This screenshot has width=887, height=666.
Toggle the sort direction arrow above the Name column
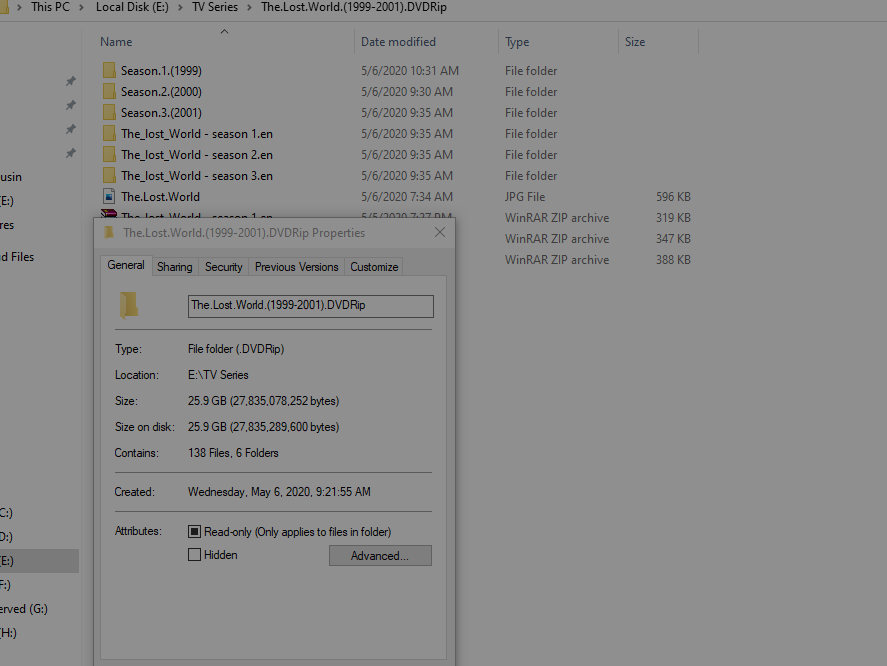click(x=225, y=32)
